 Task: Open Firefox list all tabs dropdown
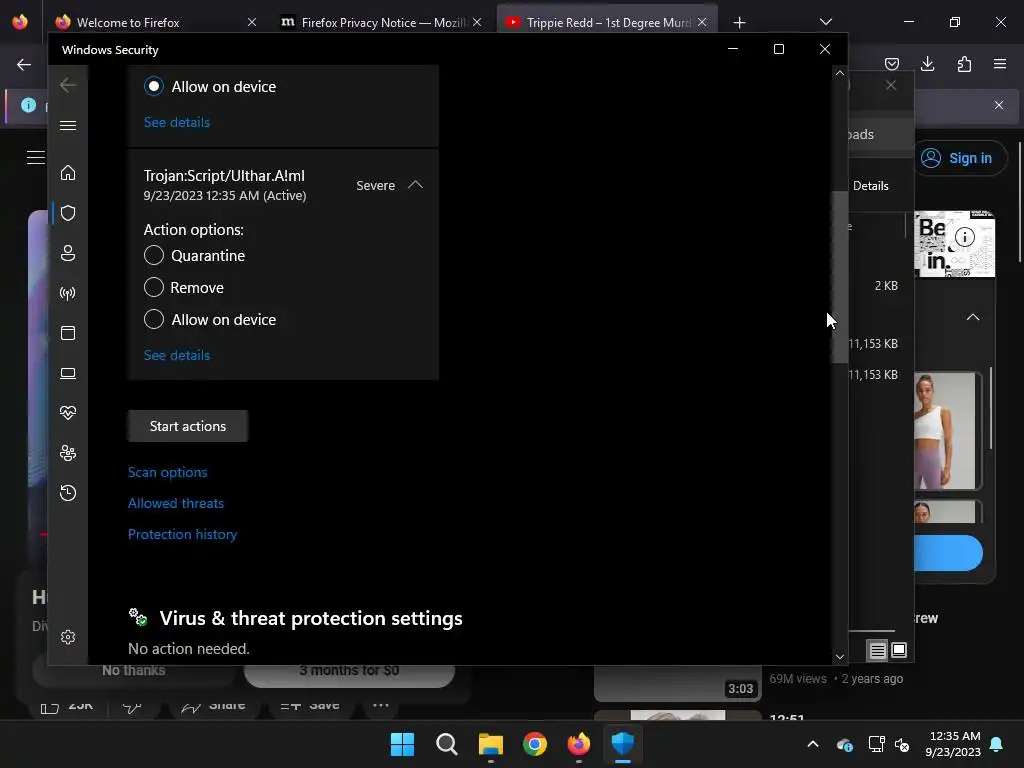(x=825, y=22)
